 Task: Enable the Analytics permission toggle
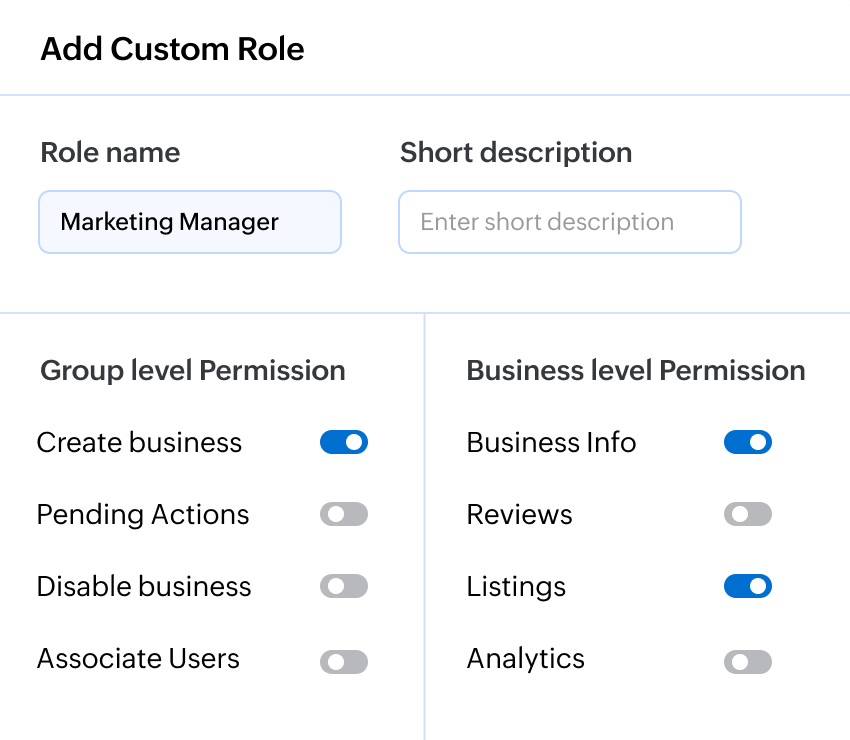pyautogui.click(x=748, y=661)
